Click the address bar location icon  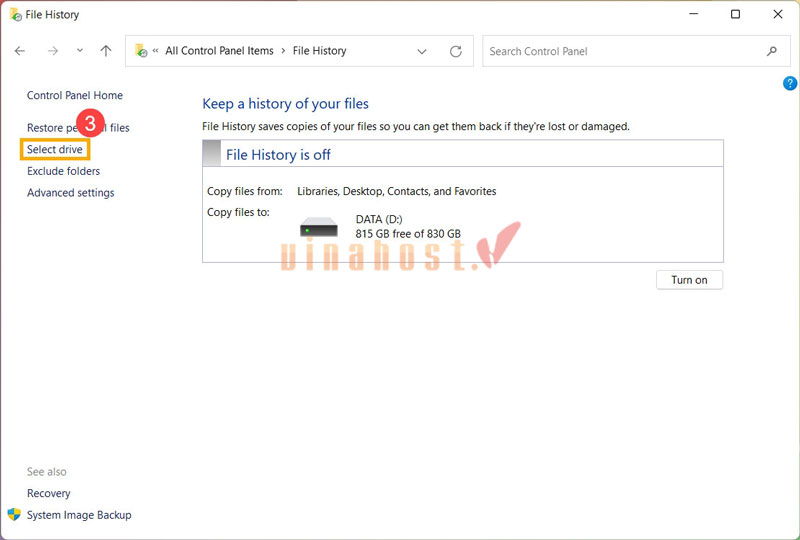[x=141, y=51]
